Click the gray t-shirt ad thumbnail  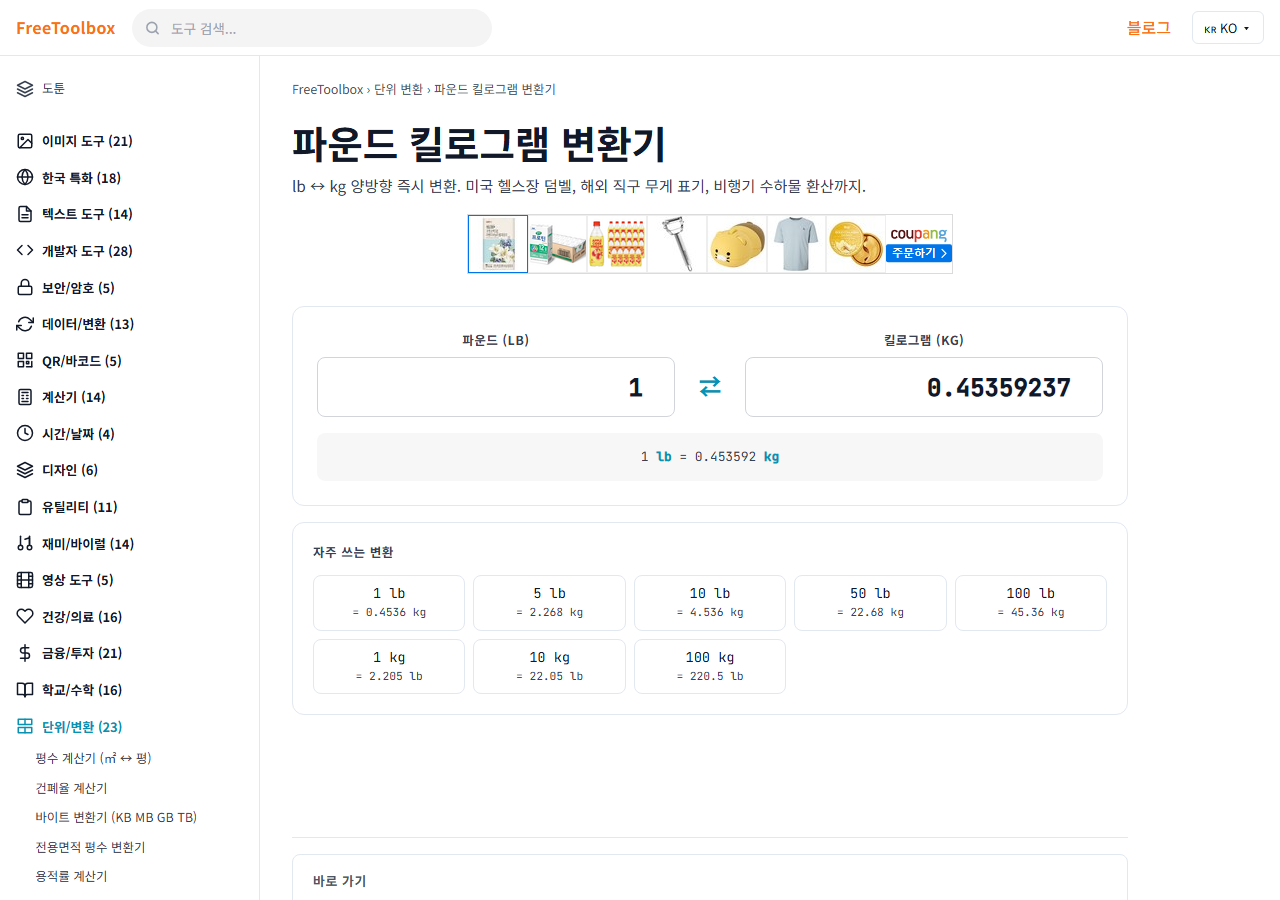click(796, 244)
